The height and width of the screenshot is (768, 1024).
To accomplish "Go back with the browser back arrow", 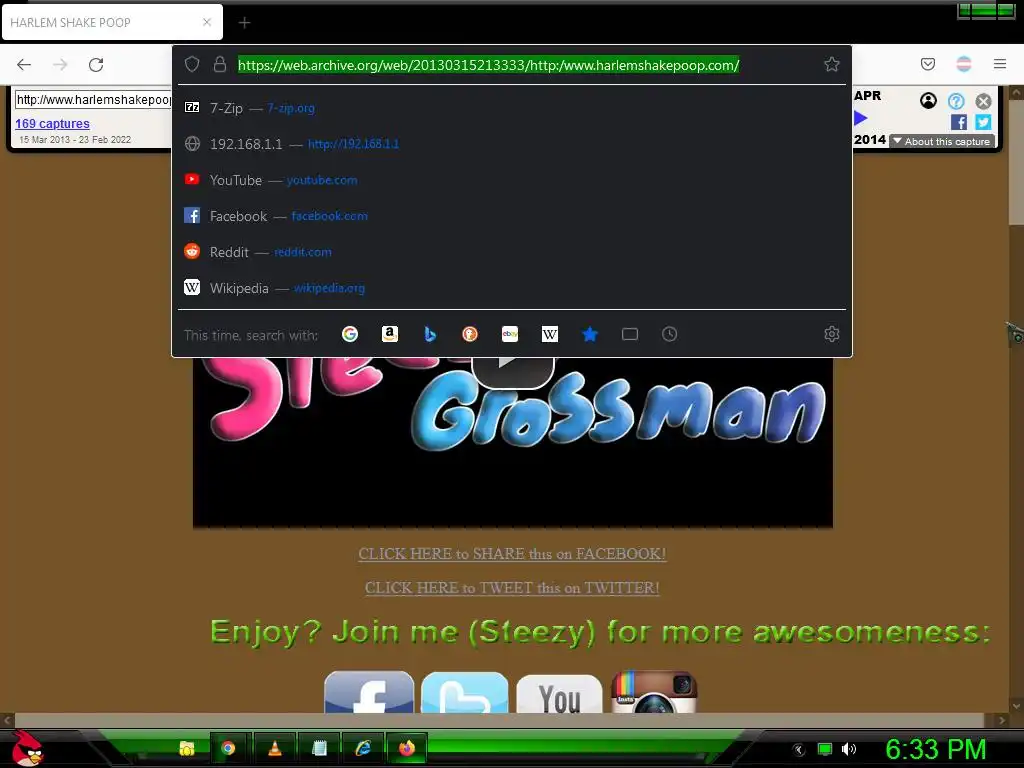I will tap(24, 65).
